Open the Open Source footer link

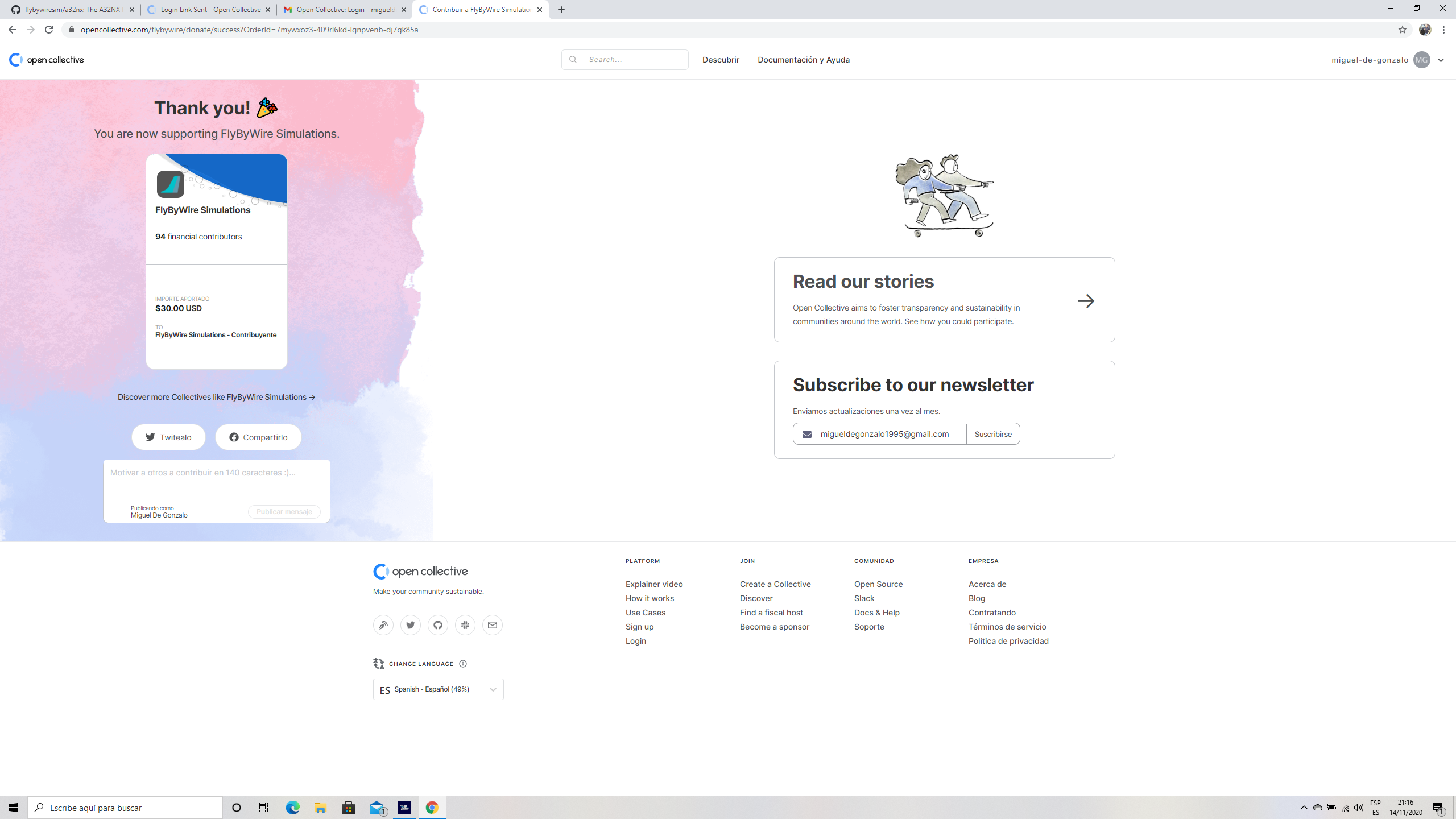coord(878,584)
